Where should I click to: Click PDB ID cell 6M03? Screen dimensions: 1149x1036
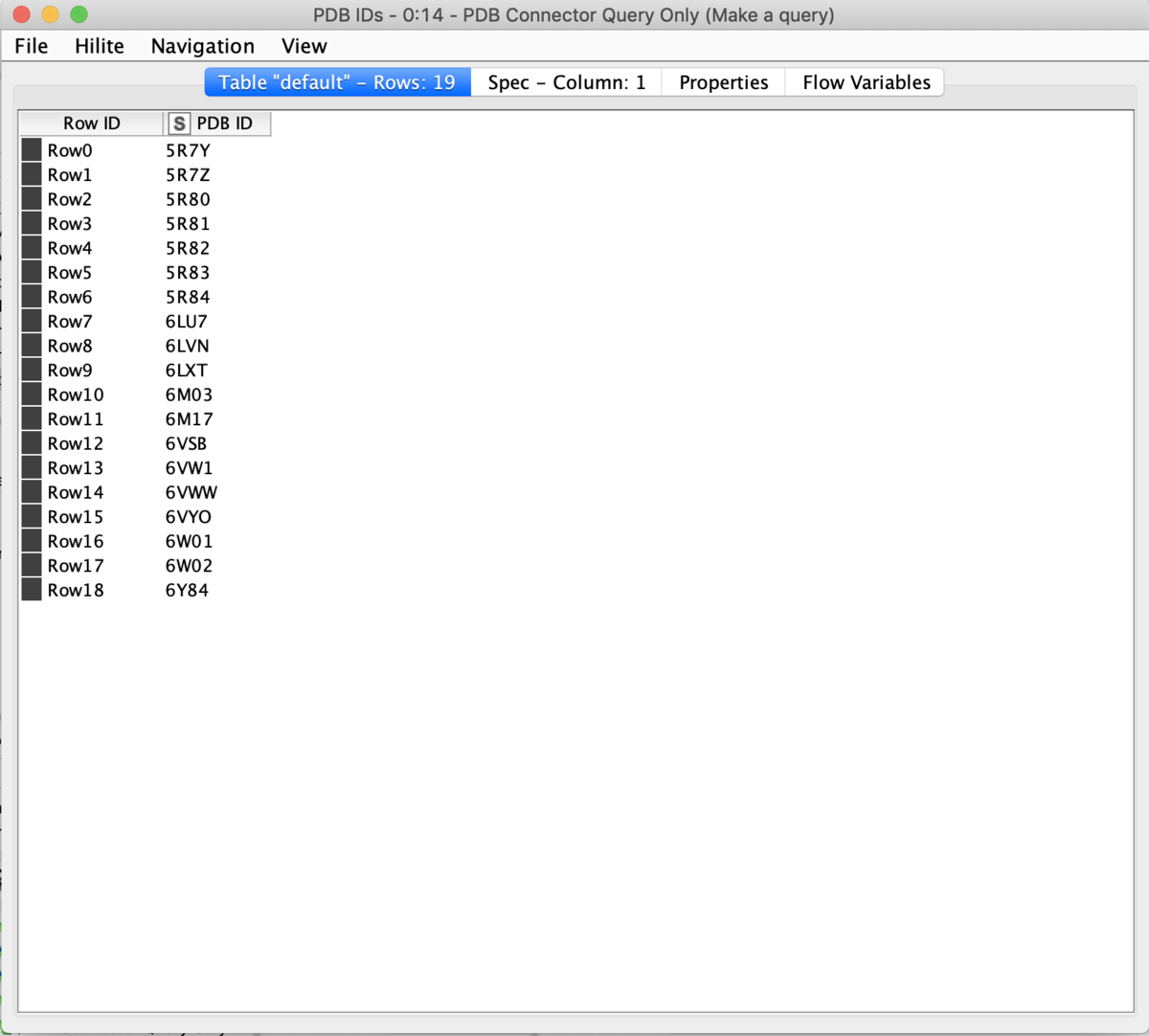(x=189, y=394)
